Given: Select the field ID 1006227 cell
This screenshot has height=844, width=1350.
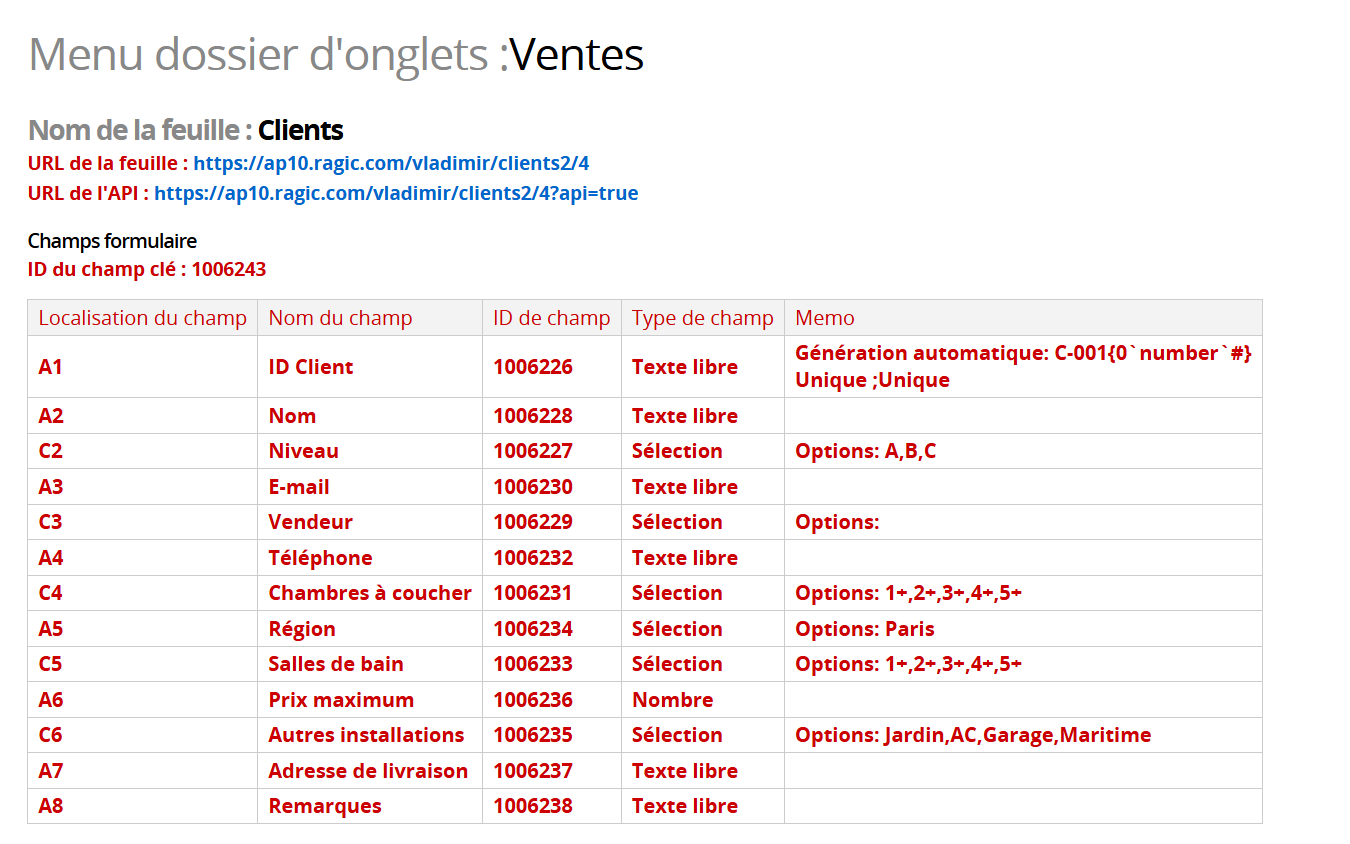Looking at the screenshot, I should tap(552, 451).
